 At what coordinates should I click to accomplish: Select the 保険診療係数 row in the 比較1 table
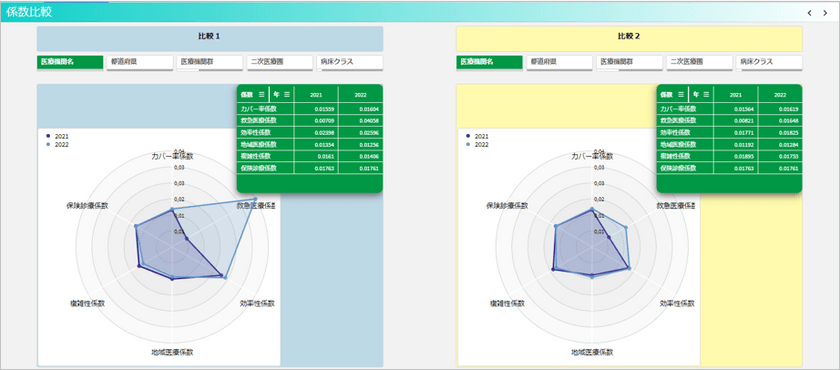[309, 168]
